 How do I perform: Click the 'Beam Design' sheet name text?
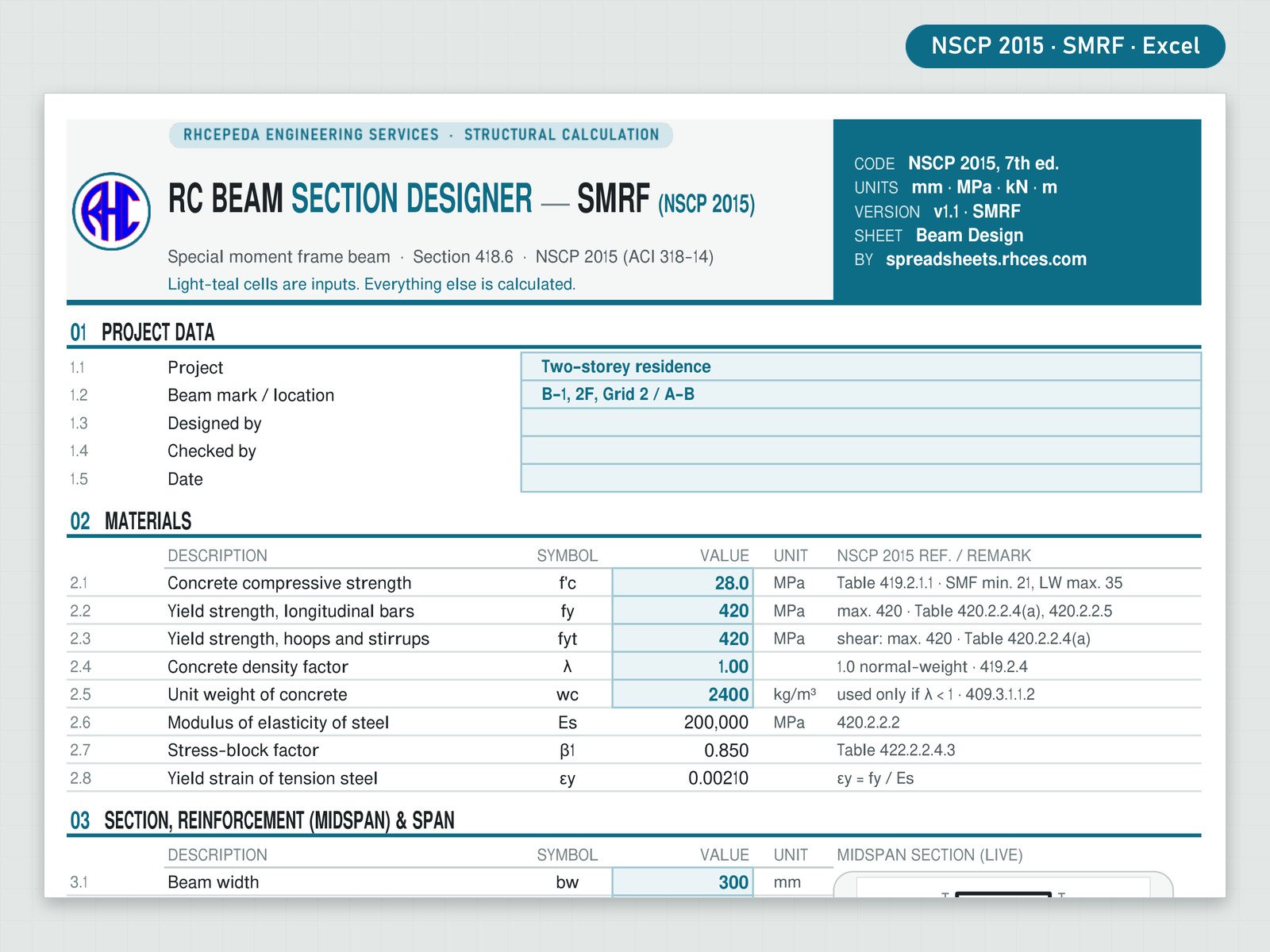click(969, 236)
